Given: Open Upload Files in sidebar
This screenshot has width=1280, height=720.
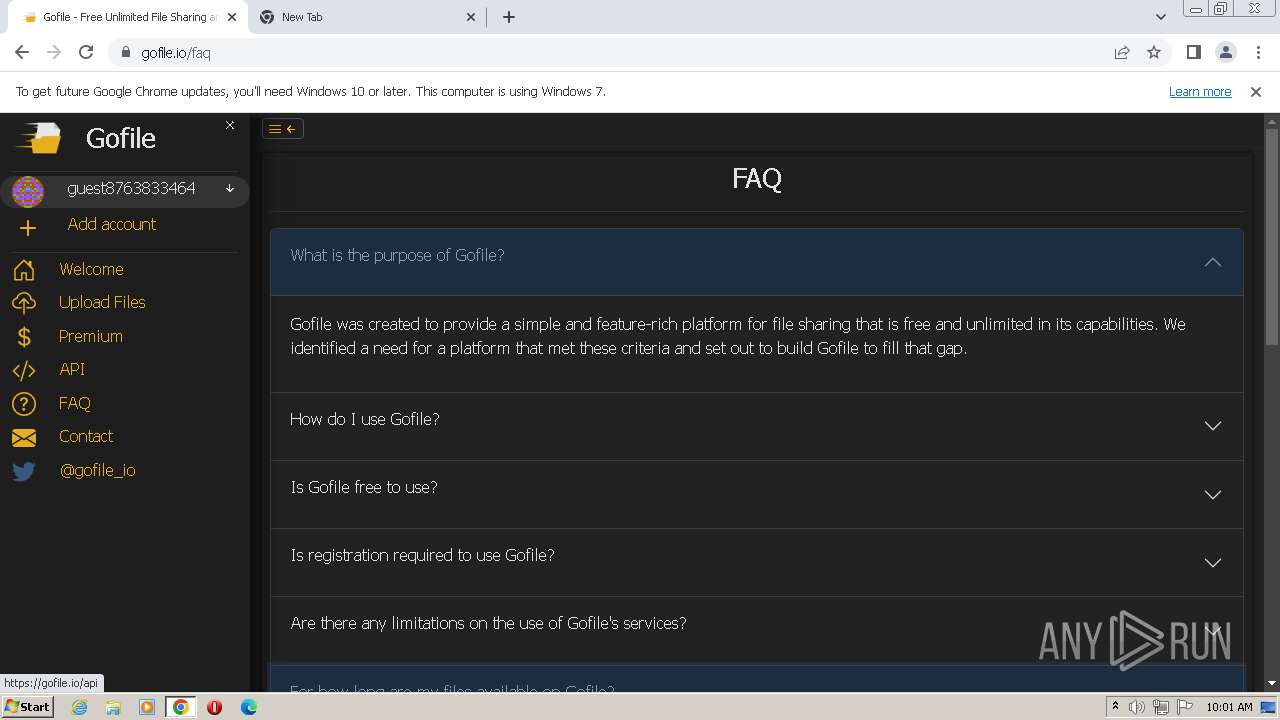Looking at the screenshot, I should tap(102, 302).
